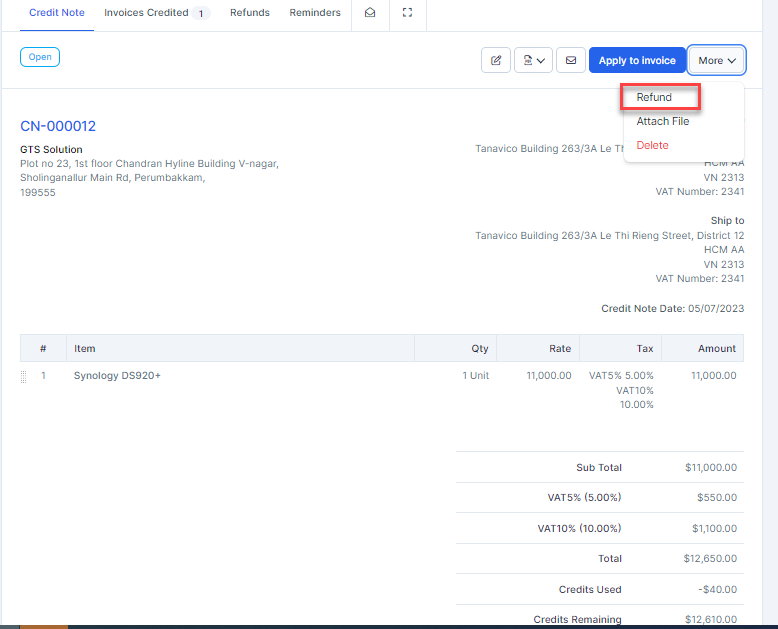The width and height of the screenshot is (778, 629).
Task: Click Credits Remaining value $12,610.00
Action: coord(711,619)
